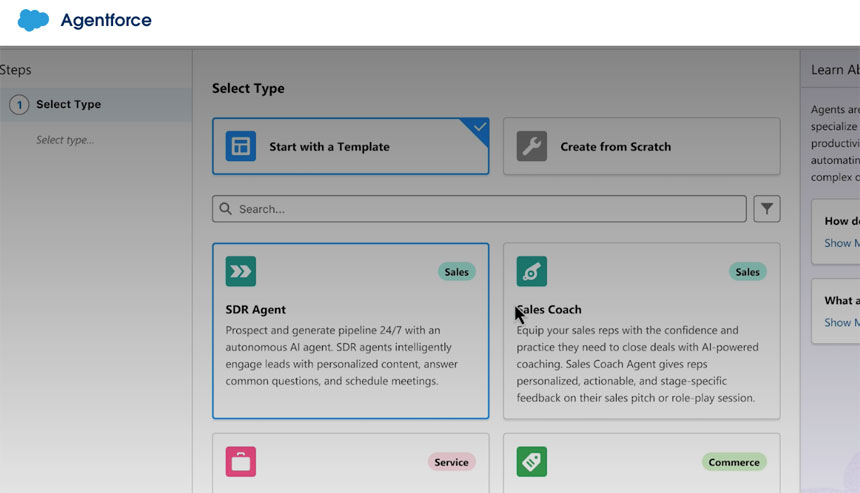Viewport: 860px width, 493px height.
Task: Click the Sales badge on SDR Agent
Action: point(456,272)
